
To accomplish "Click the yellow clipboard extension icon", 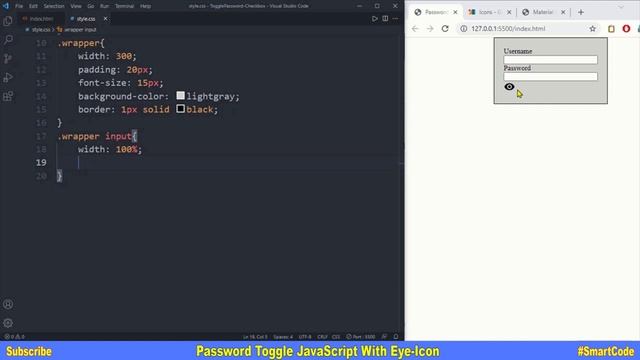I will [611, 29].
